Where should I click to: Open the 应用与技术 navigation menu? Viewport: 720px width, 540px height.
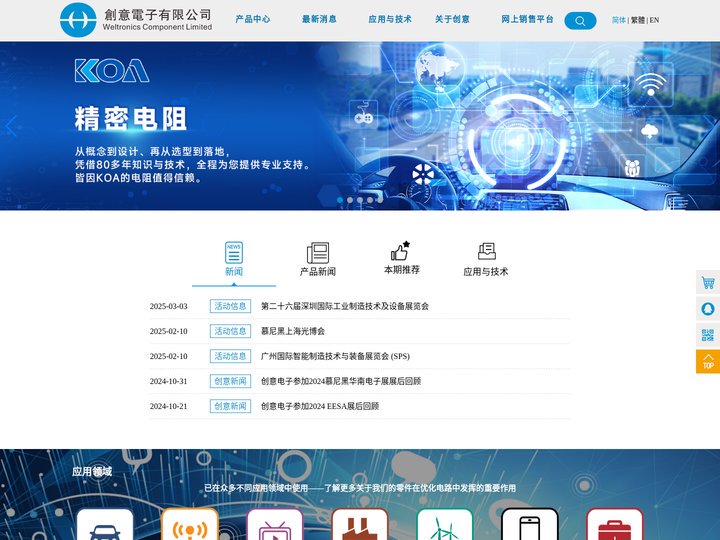point(390,19)
